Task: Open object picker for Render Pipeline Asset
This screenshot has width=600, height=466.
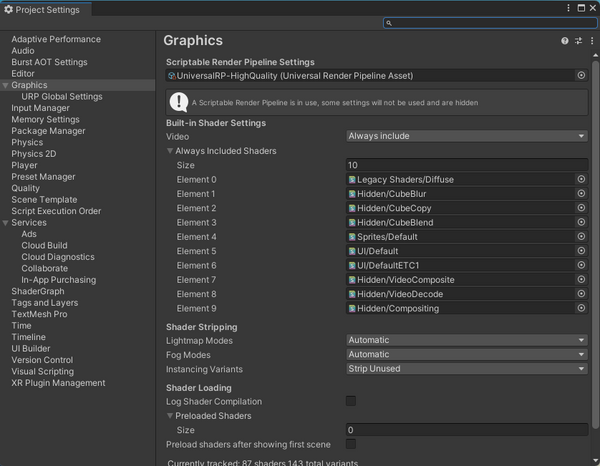Action: click(x=581, y=76)
